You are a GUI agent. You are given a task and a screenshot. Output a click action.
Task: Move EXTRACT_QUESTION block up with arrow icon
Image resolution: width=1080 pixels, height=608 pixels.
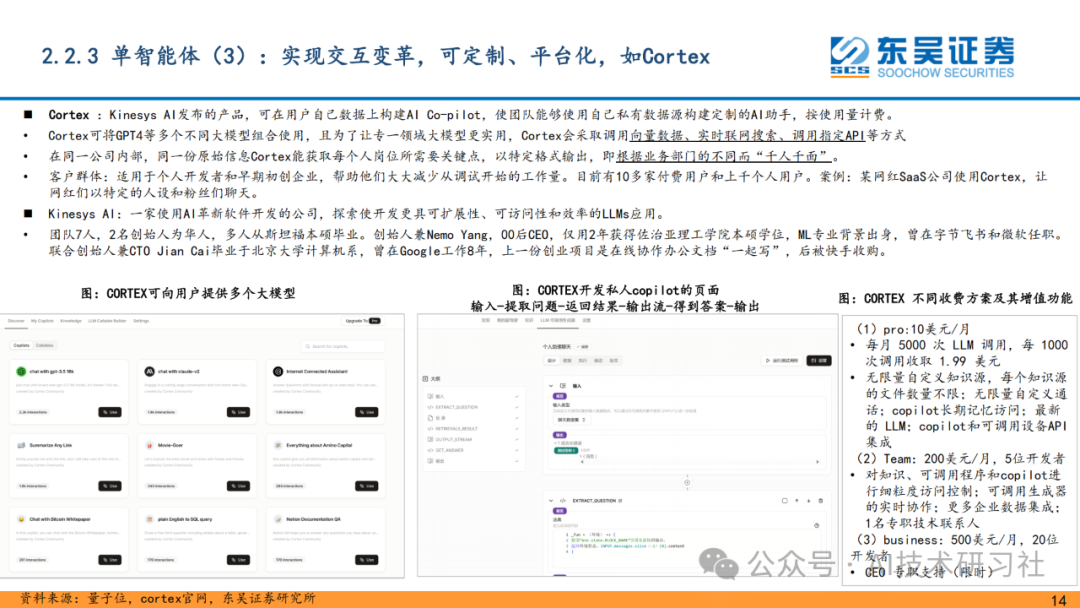[x=797, y=501]
